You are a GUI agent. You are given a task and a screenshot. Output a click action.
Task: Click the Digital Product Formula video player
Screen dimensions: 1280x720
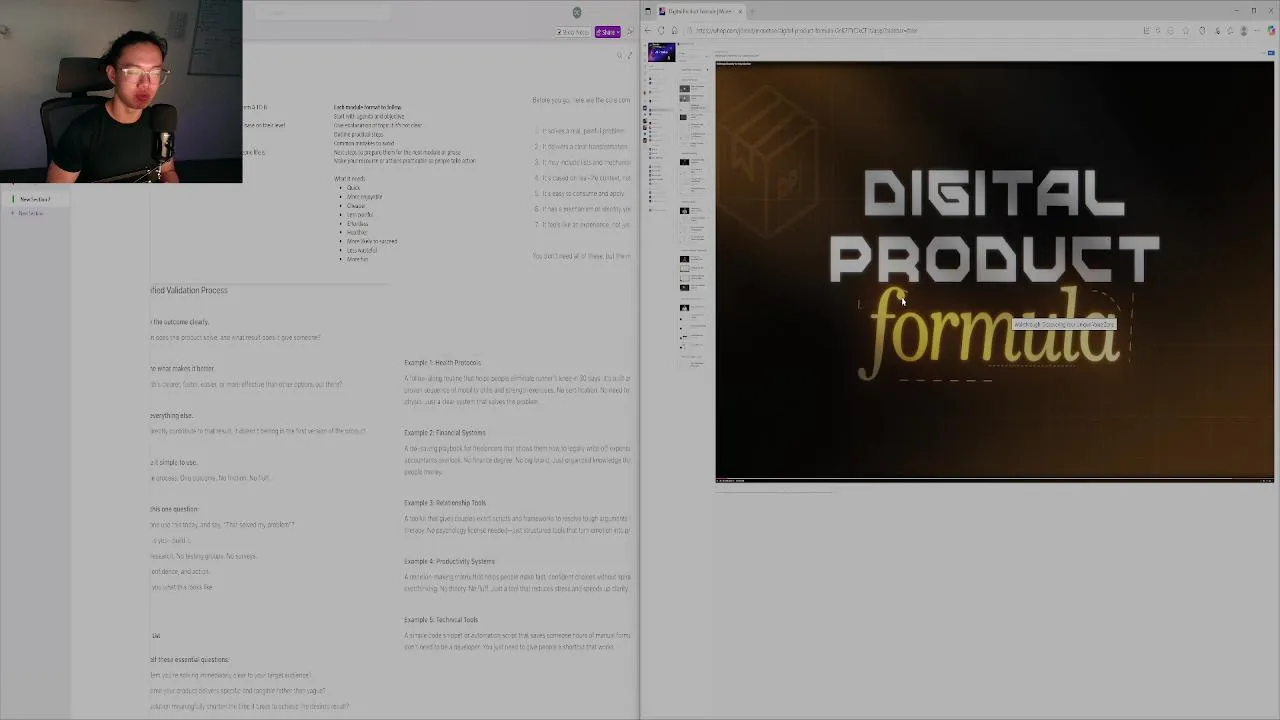995,270
